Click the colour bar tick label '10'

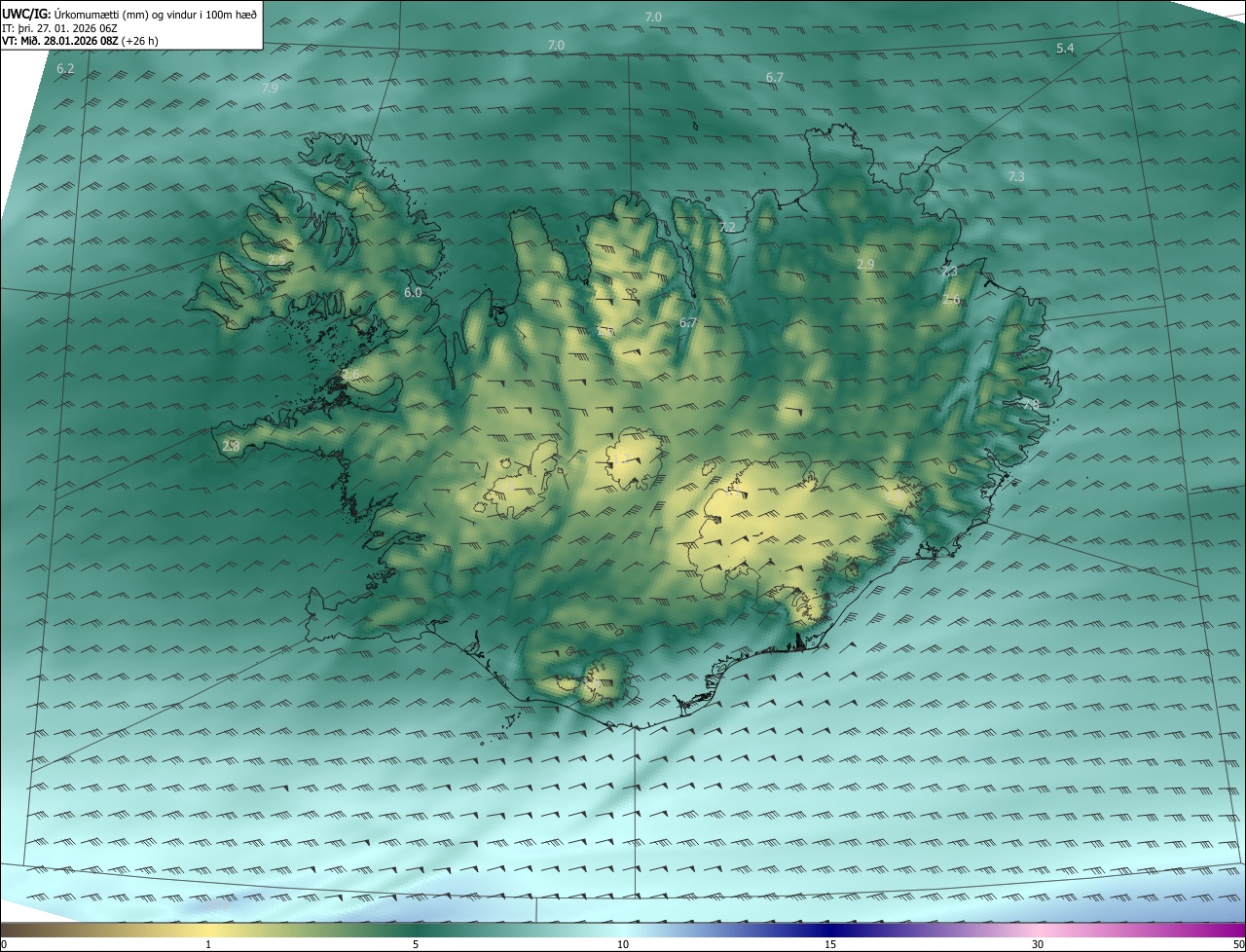pos(623,944)
